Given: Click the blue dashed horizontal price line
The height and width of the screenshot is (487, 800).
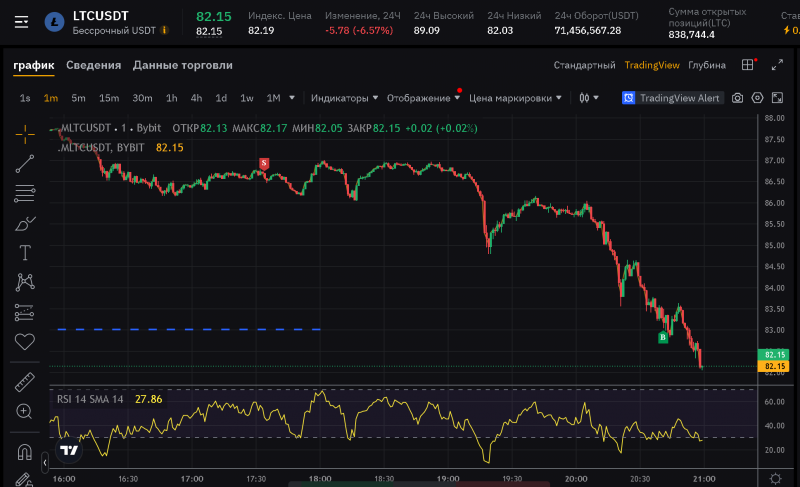Looking at the screenshot, I should pos(189,329).
